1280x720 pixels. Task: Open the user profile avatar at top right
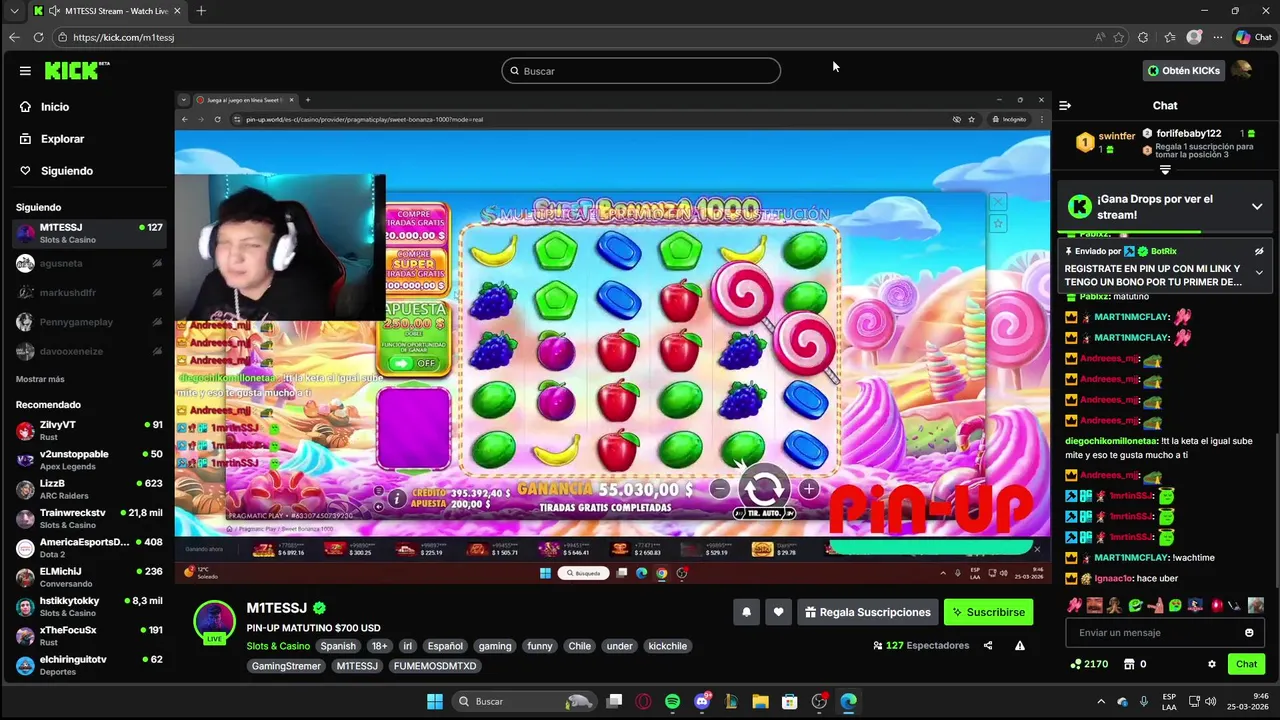1242,70
